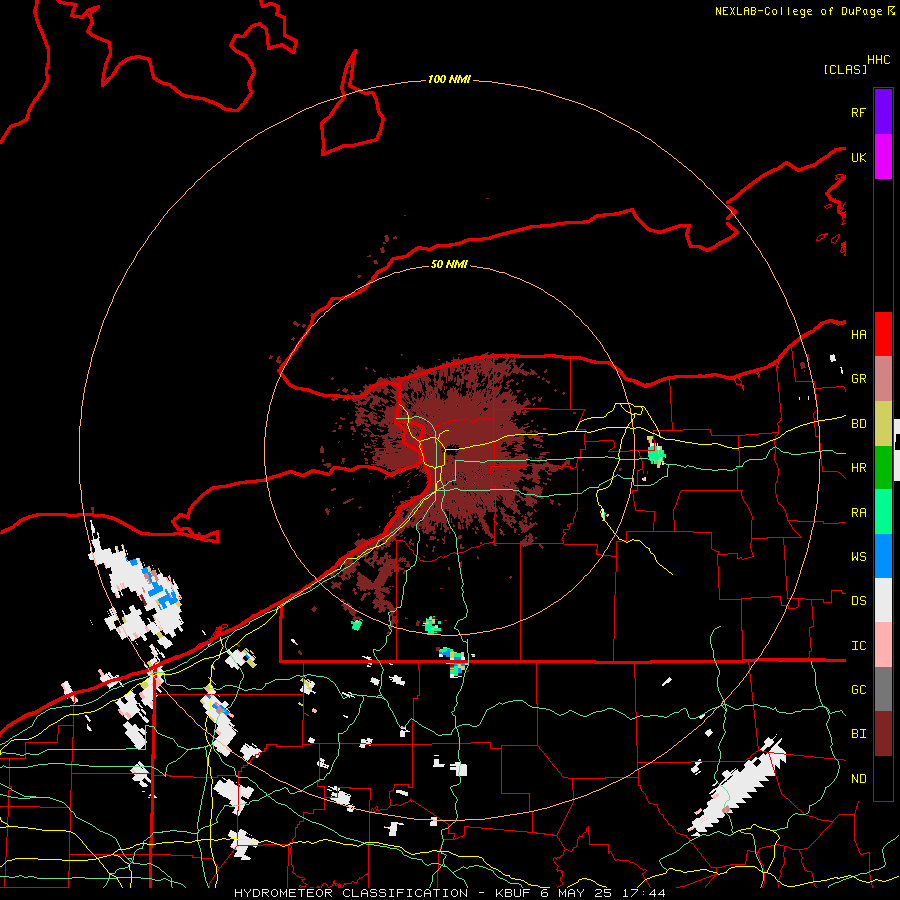
Task: Click the 'NEXLAB-College of DuPage' credit text
Action: click(800, 11)
